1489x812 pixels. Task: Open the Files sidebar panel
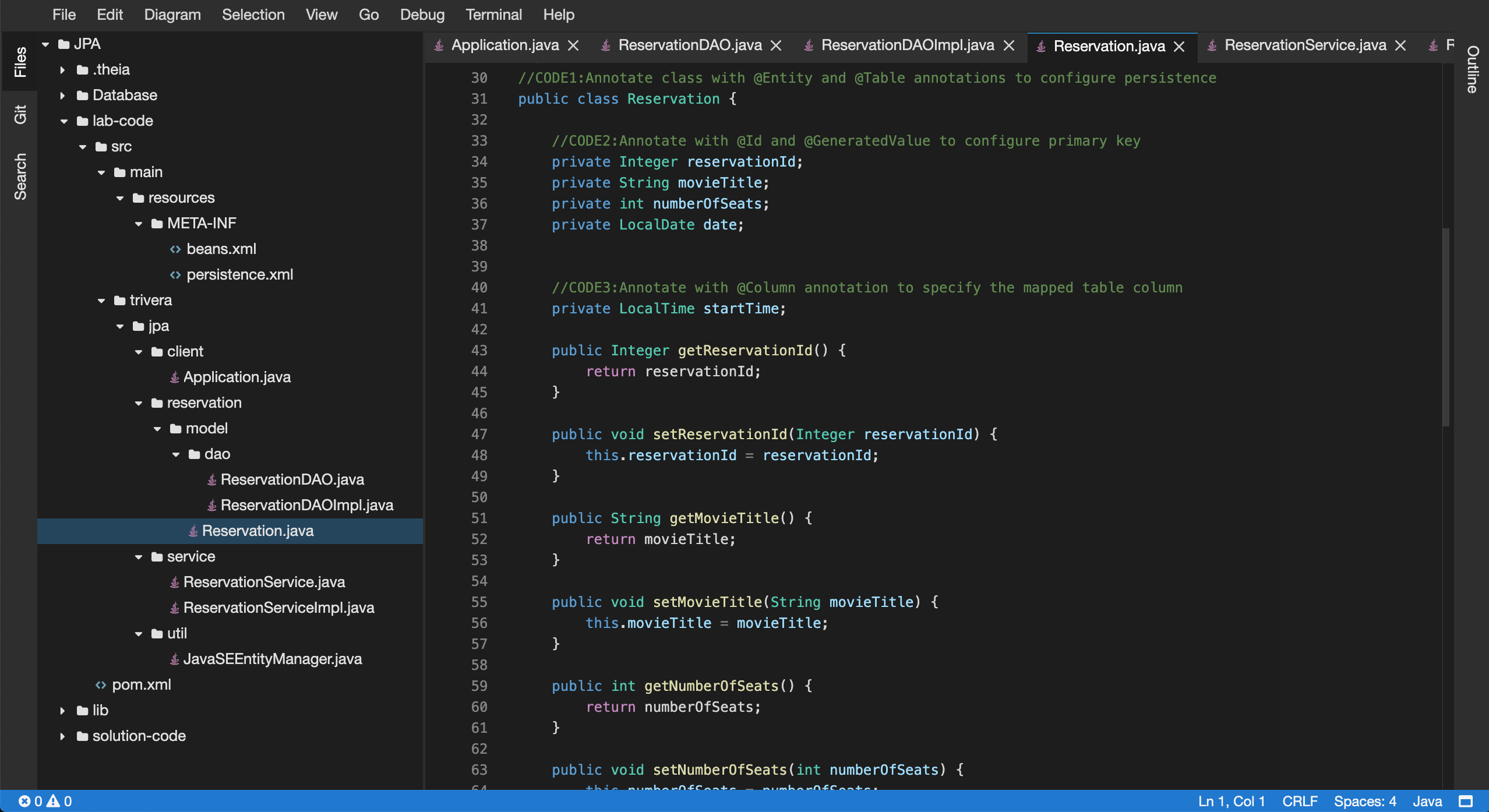click(x=20, y=62)
